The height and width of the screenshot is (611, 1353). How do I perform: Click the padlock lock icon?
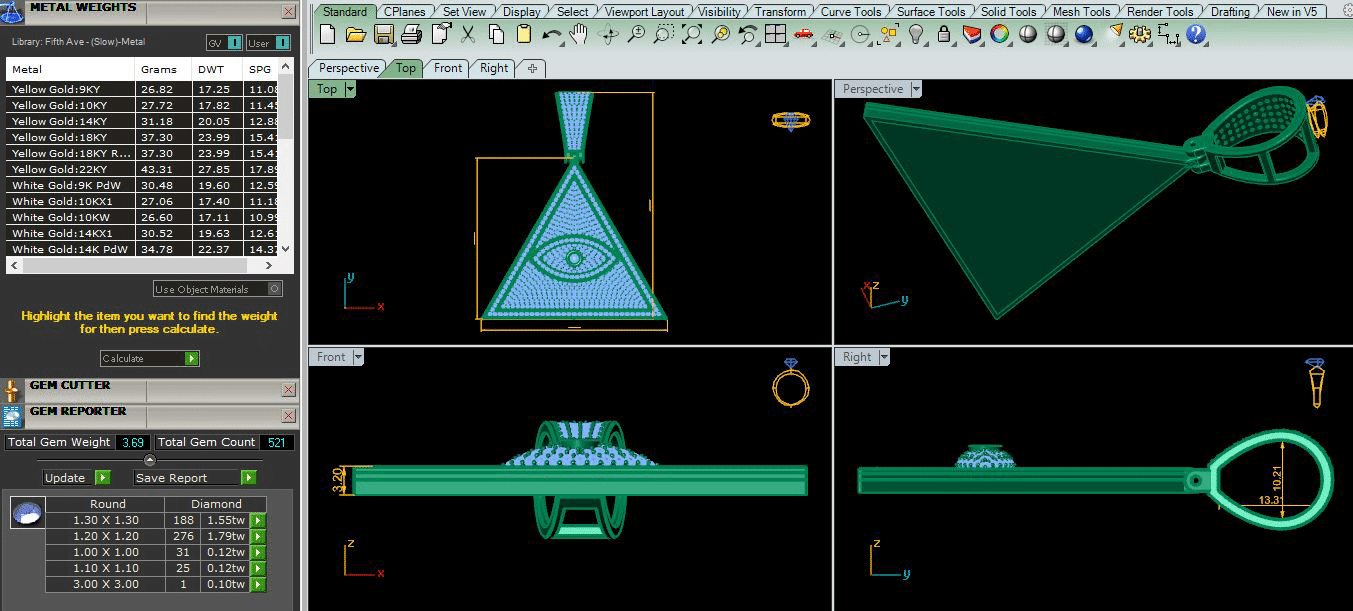944,35
